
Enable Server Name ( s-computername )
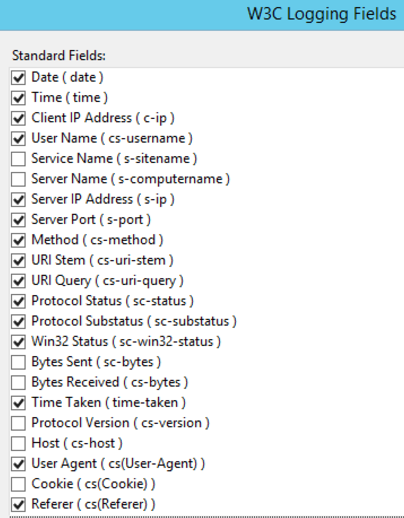(x=18, y=179)
